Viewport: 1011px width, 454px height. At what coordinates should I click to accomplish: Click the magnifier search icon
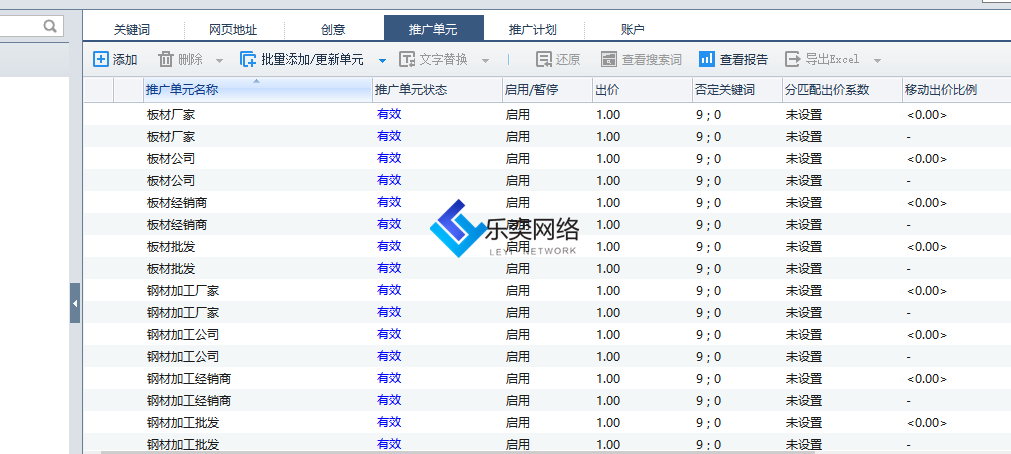[x=50, y=26]
